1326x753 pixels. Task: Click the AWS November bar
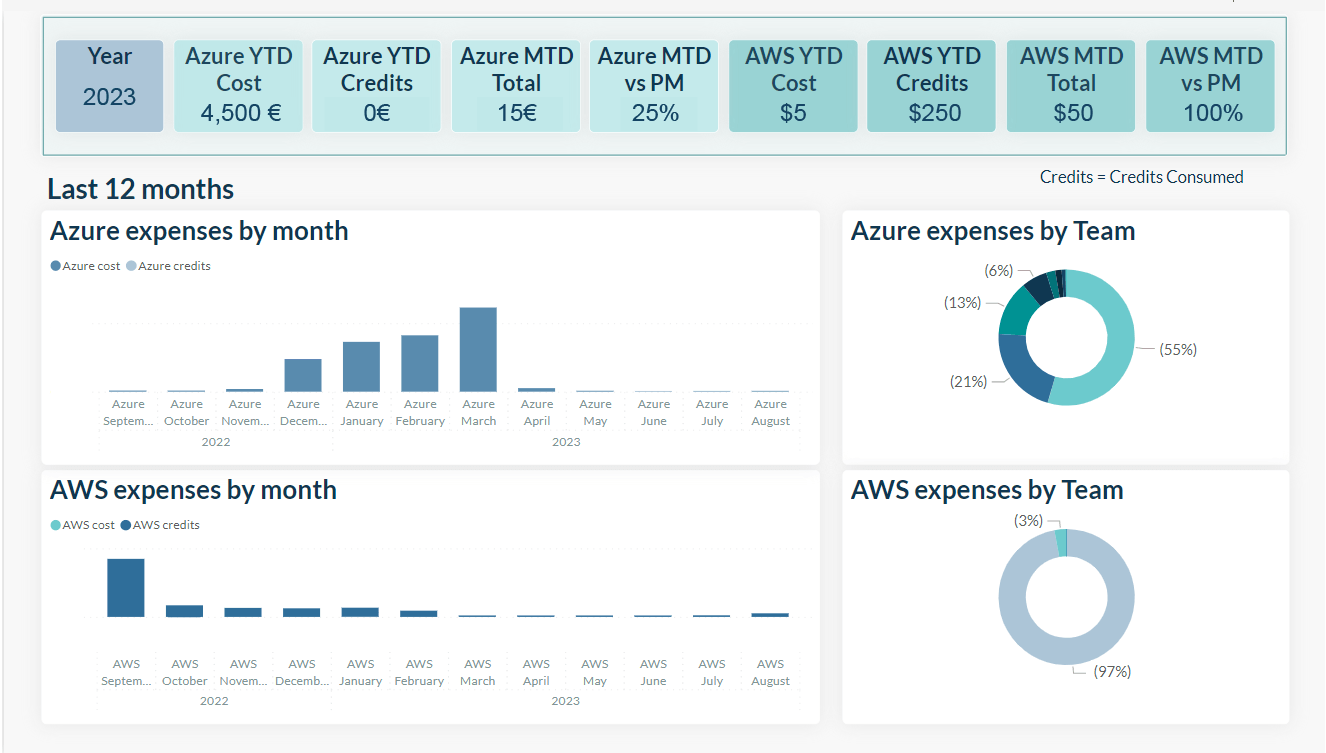click(243, 612)
